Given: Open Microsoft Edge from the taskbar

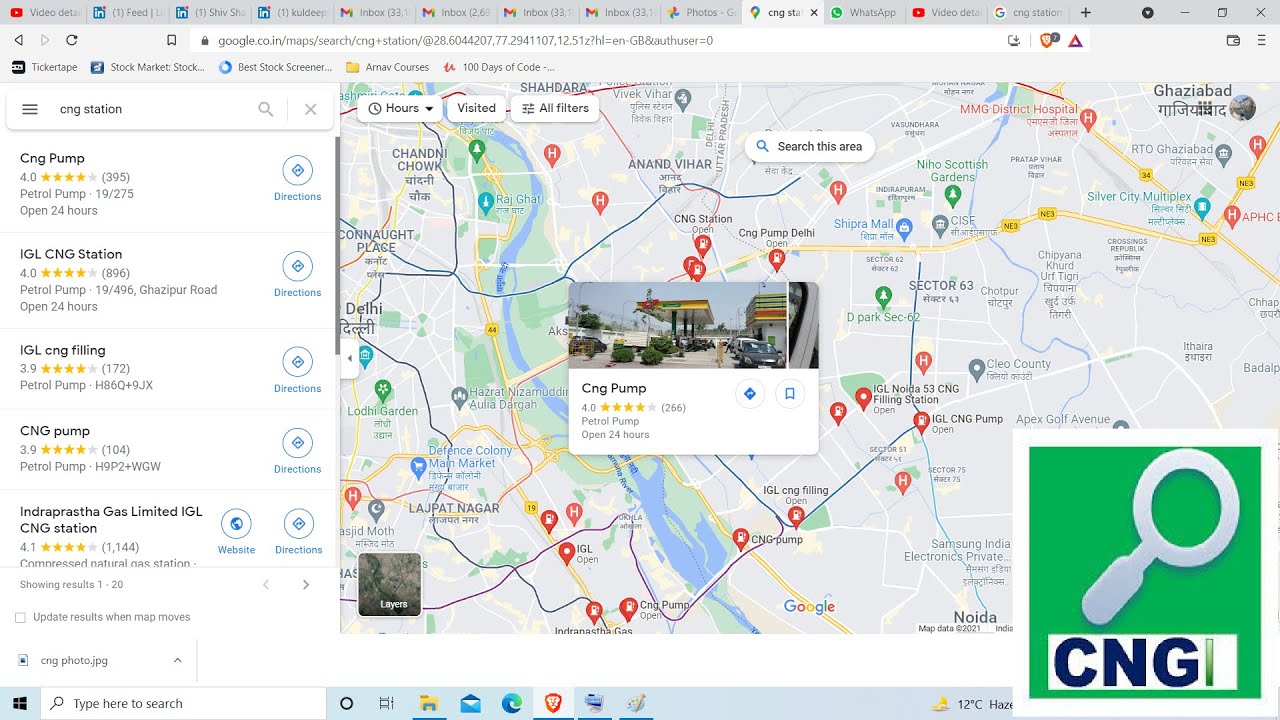Looking at the screenshot, I should [512, 703].
